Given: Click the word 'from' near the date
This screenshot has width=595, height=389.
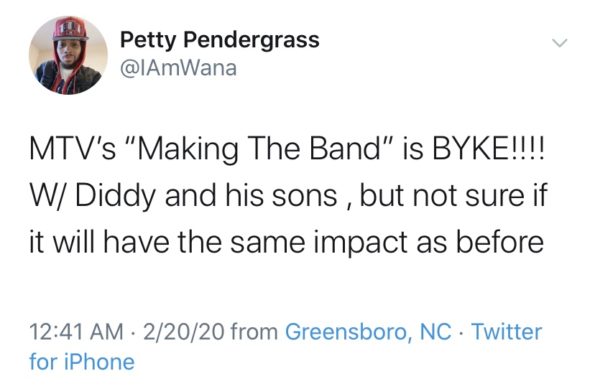Looking at the screenshot, I should pos(254,331).
